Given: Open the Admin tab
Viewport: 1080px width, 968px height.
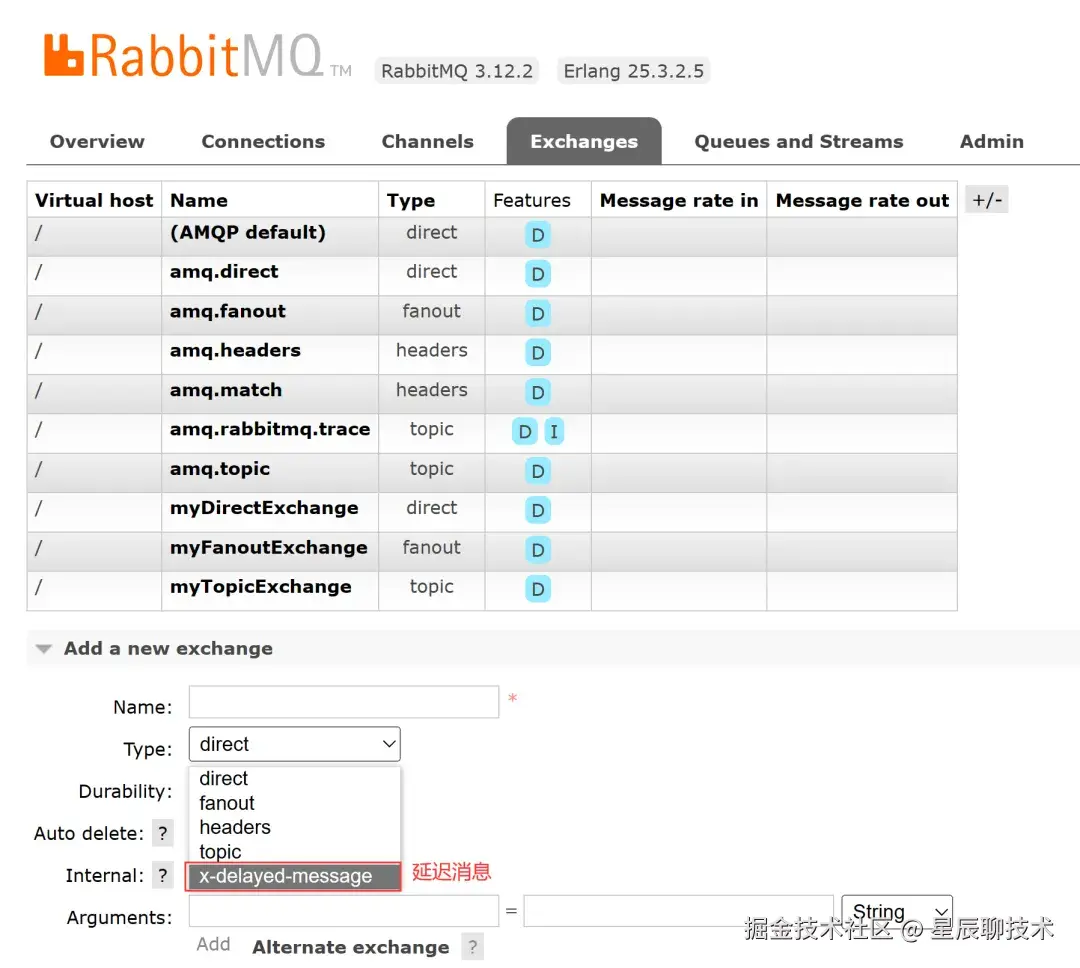Looking at the screenshot, I should [992, 141].
